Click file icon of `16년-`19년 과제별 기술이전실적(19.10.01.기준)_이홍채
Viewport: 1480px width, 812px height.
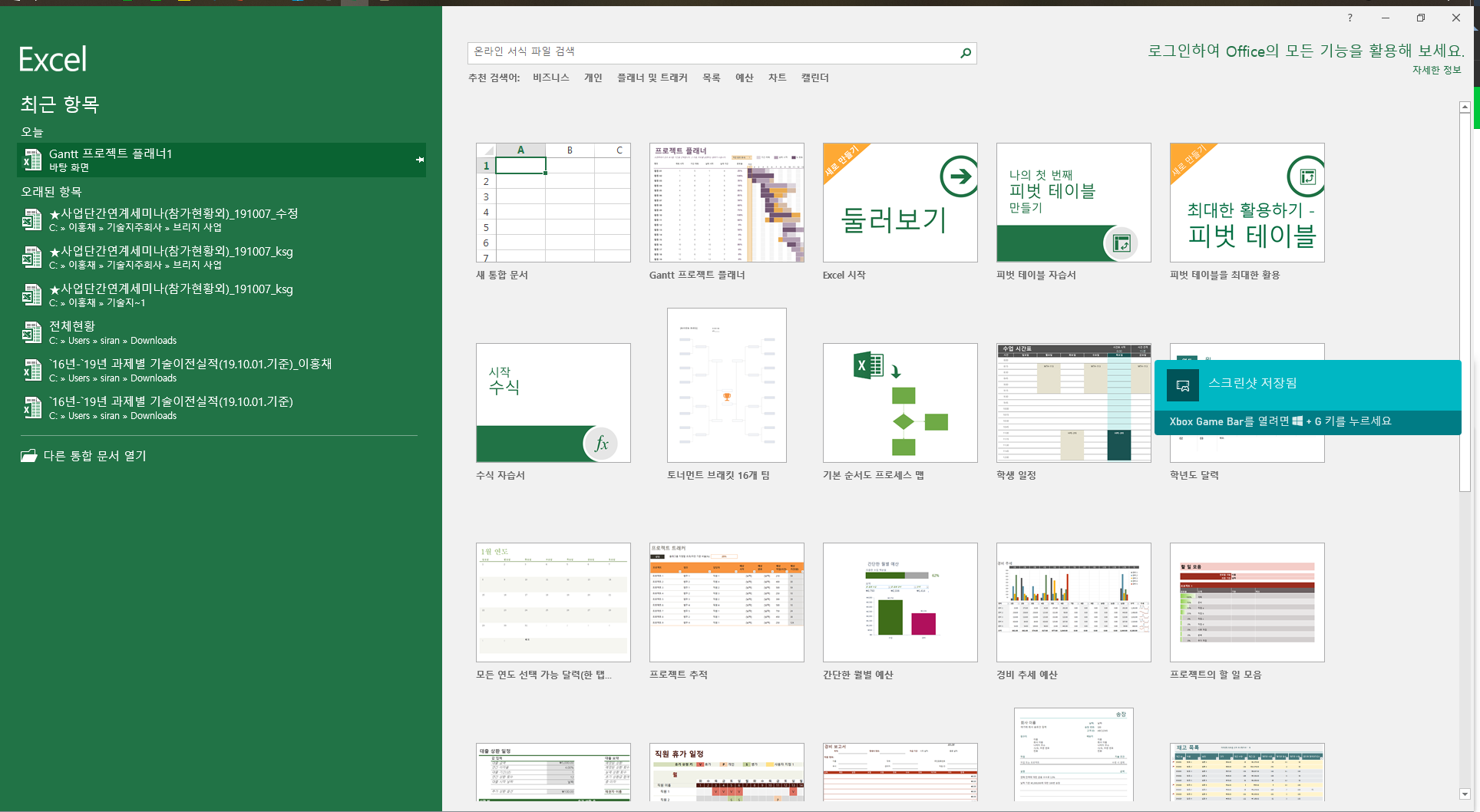[x=31, y=370]
